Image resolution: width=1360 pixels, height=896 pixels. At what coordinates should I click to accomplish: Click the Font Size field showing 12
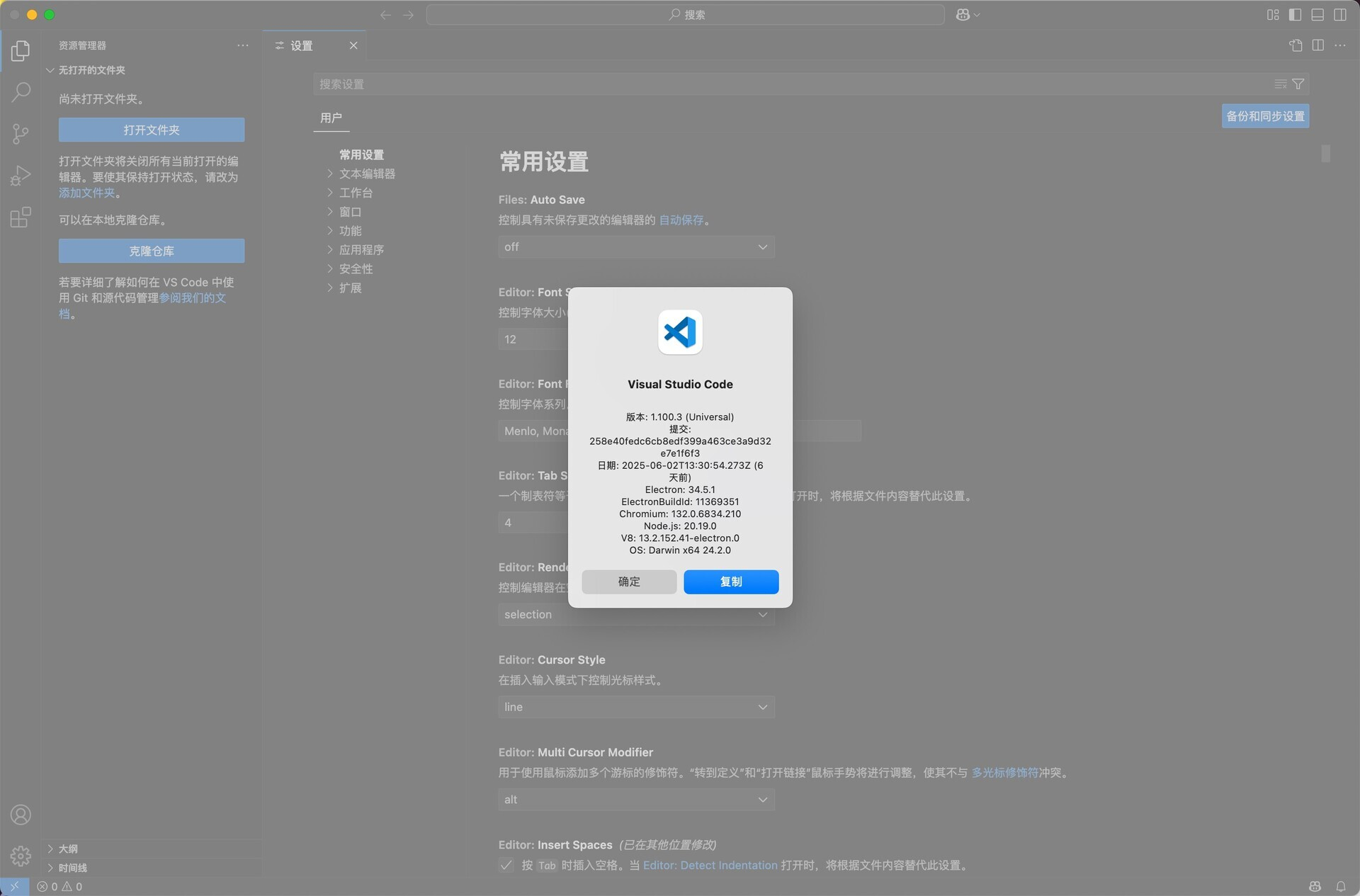533,339
